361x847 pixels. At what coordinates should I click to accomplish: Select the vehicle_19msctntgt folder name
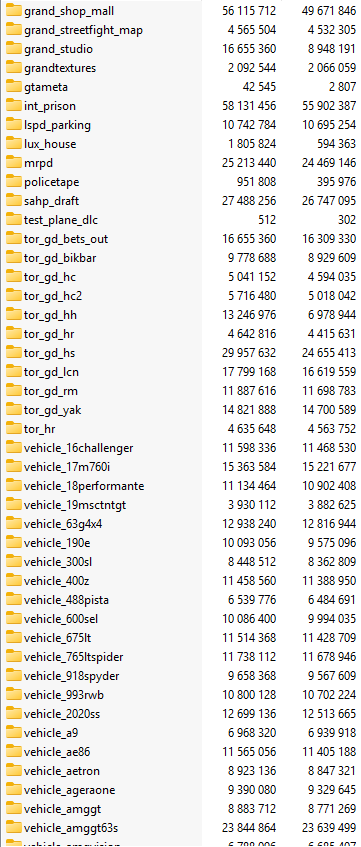[x=75, y=505]
